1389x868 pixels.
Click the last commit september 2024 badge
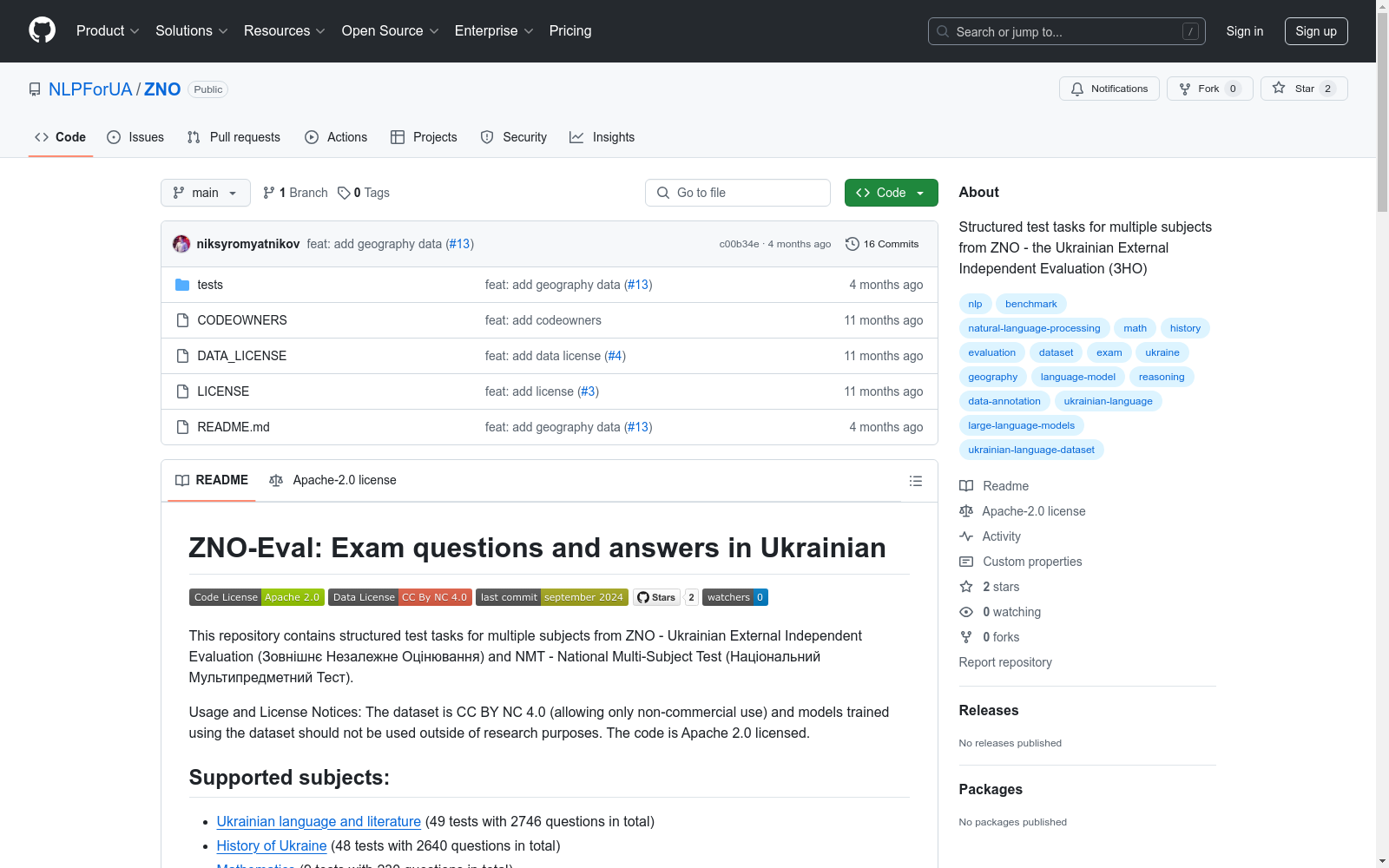coord(552,597)
